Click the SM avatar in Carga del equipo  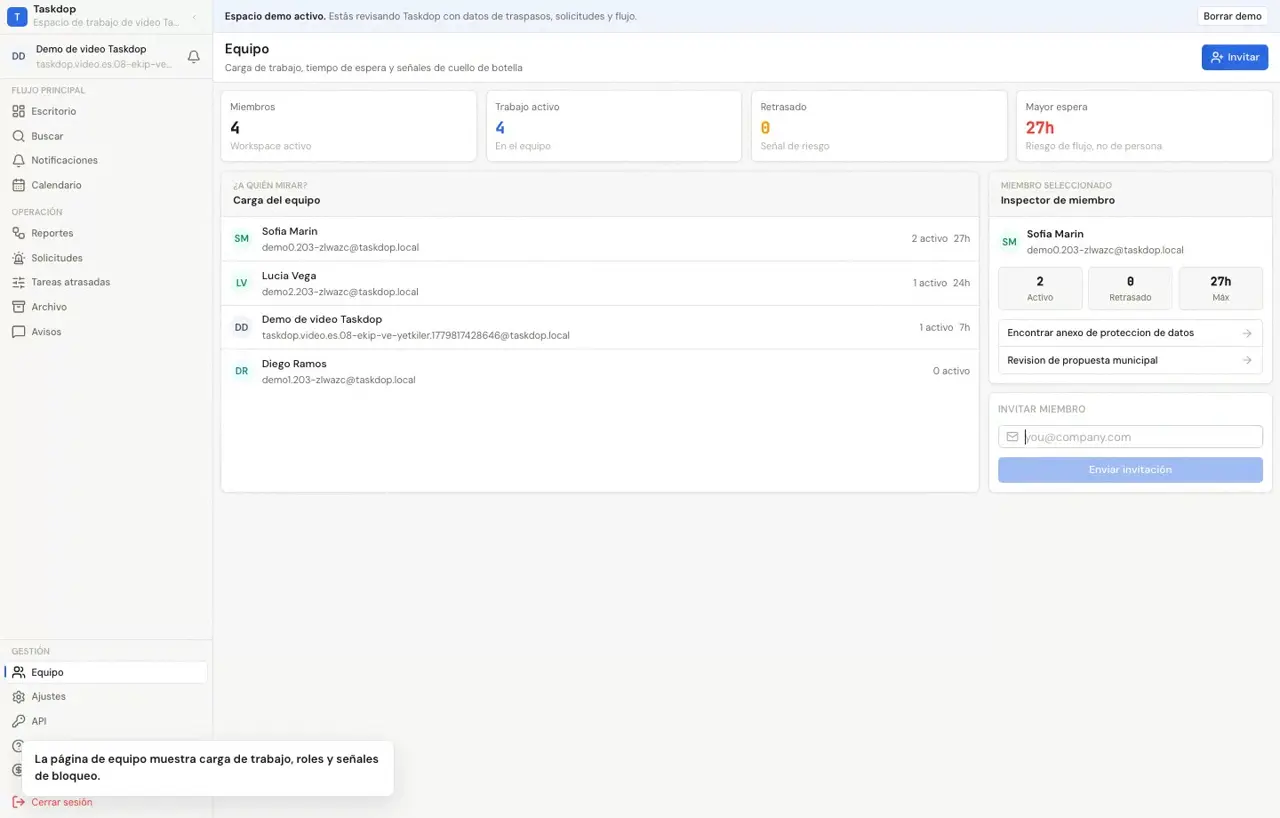point(241,239)
